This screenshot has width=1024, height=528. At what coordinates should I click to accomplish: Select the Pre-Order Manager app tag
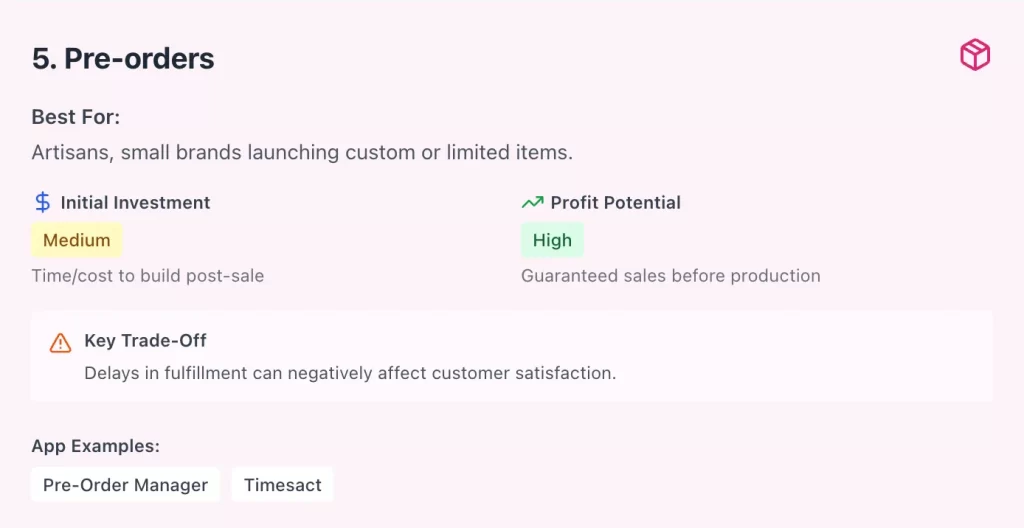[x=125, y=485]
